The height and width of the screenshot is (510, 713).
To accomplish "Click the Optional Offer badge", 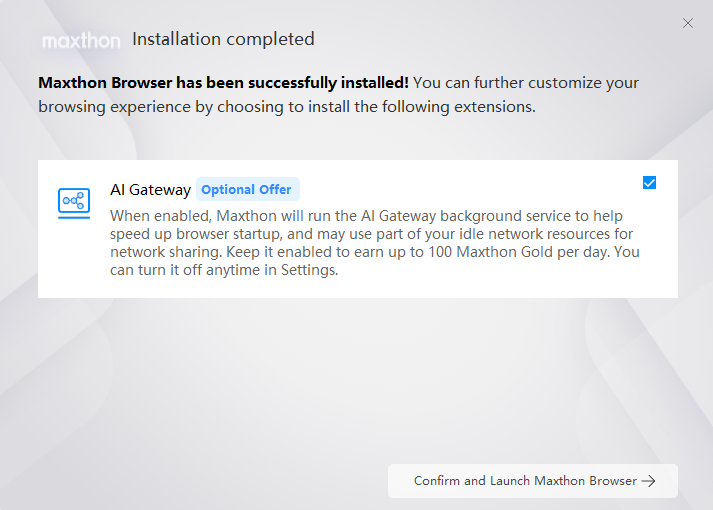I will coord(248,189).
